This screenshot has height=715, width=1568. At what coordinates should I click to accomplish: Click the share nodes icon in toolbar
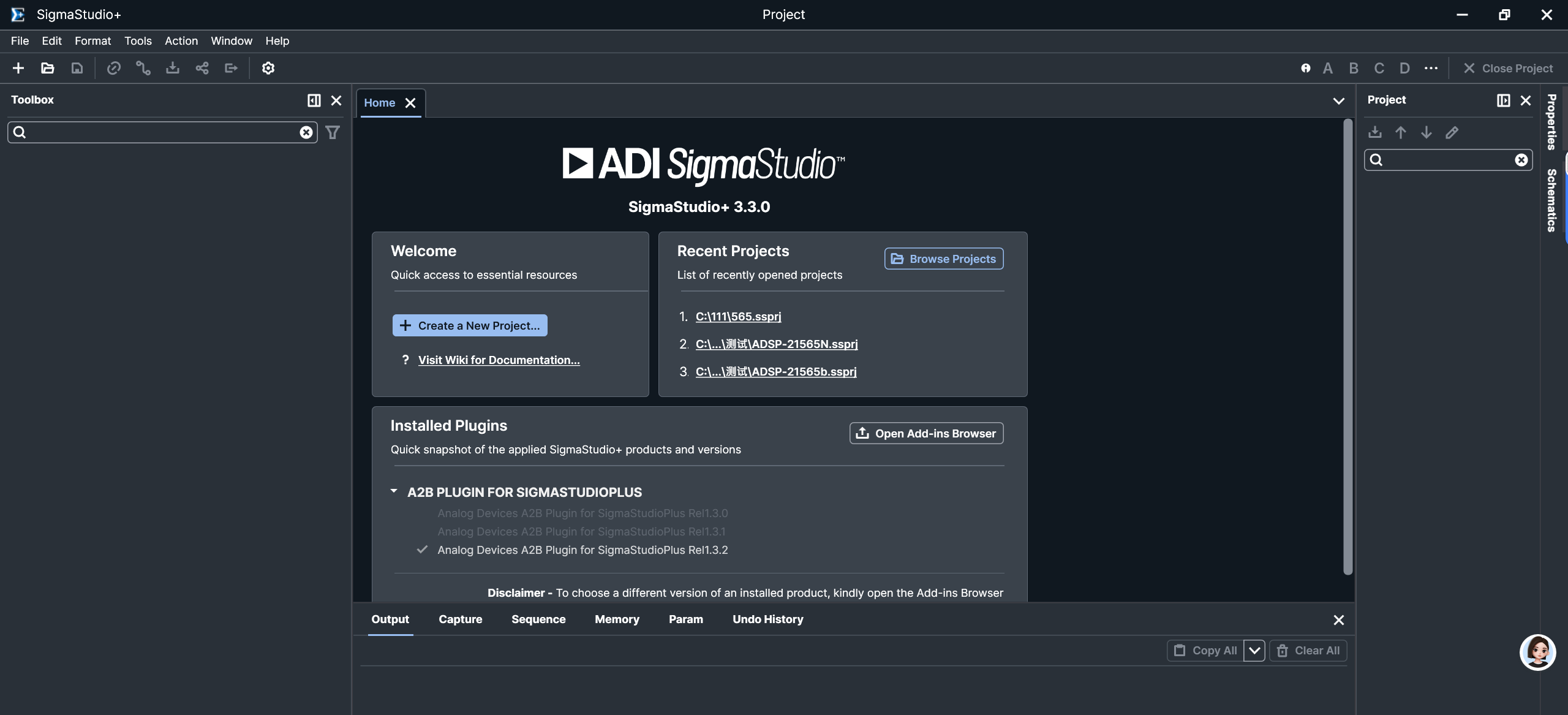tap(202, 68)
